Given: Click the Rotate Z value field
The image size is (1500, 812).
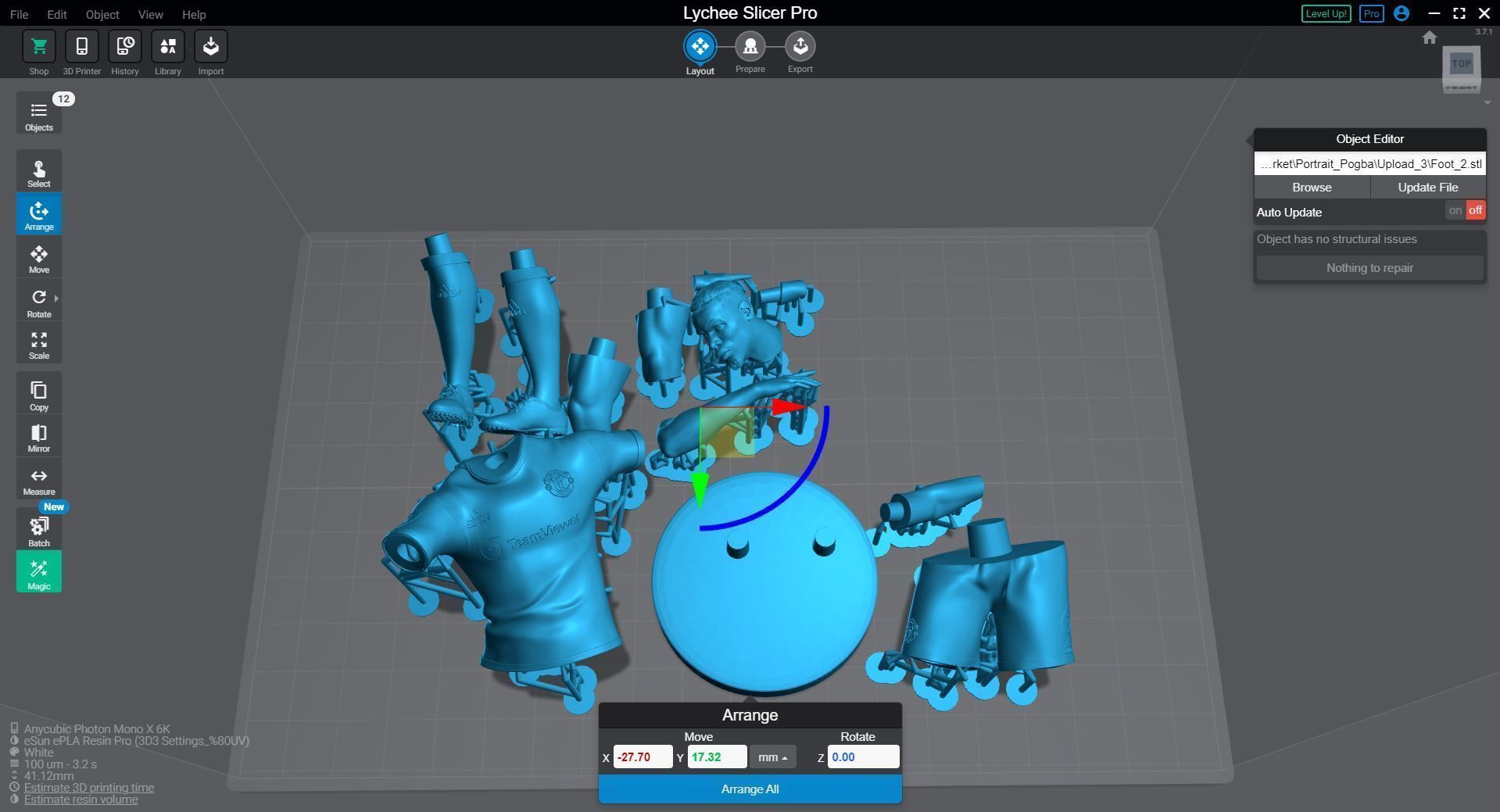Looking at the screenshot, I should tap(863, 757).
